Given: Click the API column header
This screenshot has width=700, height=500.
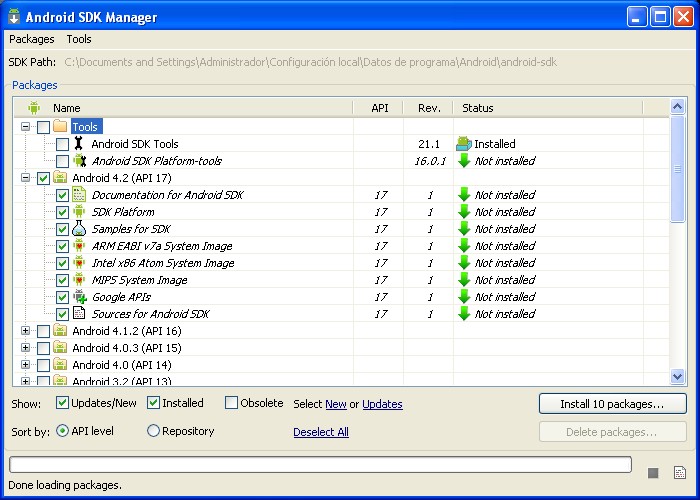Looking at the screenshot, I should click(x=379, y=108).
